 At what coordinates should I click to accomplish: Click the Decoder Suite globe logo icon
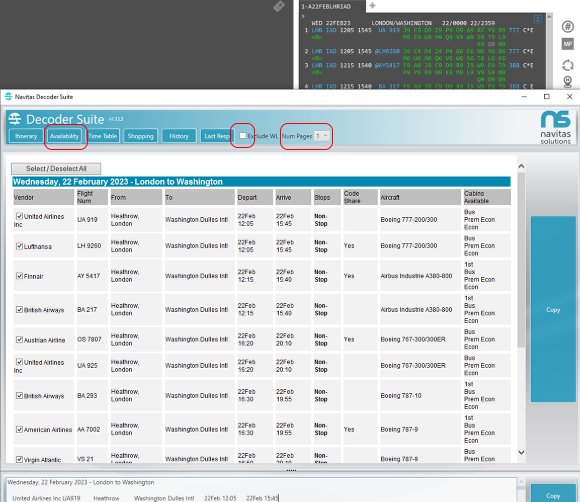[15, 119]
